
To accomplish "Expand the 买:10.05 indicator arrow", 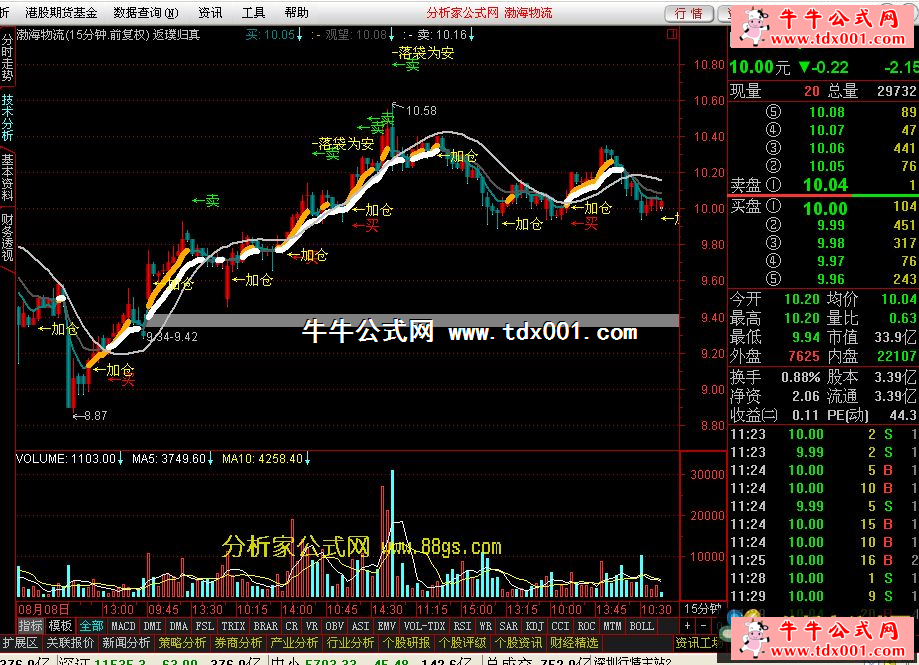I will (299, 35).
